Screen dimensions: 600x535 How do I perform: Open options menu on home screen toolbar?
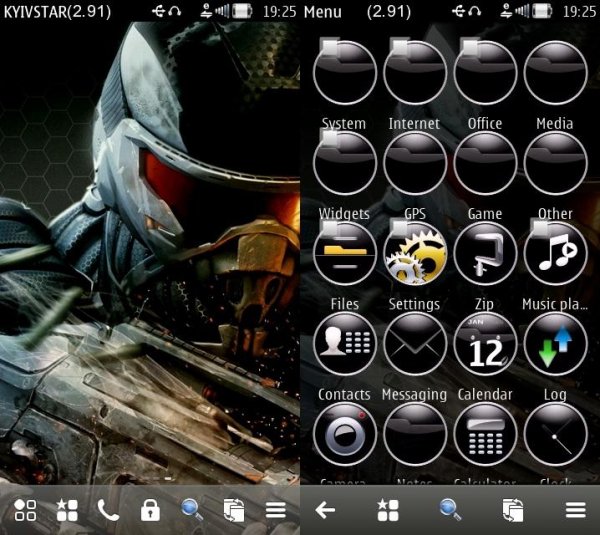pyautogui.click(x=276, y=510)
